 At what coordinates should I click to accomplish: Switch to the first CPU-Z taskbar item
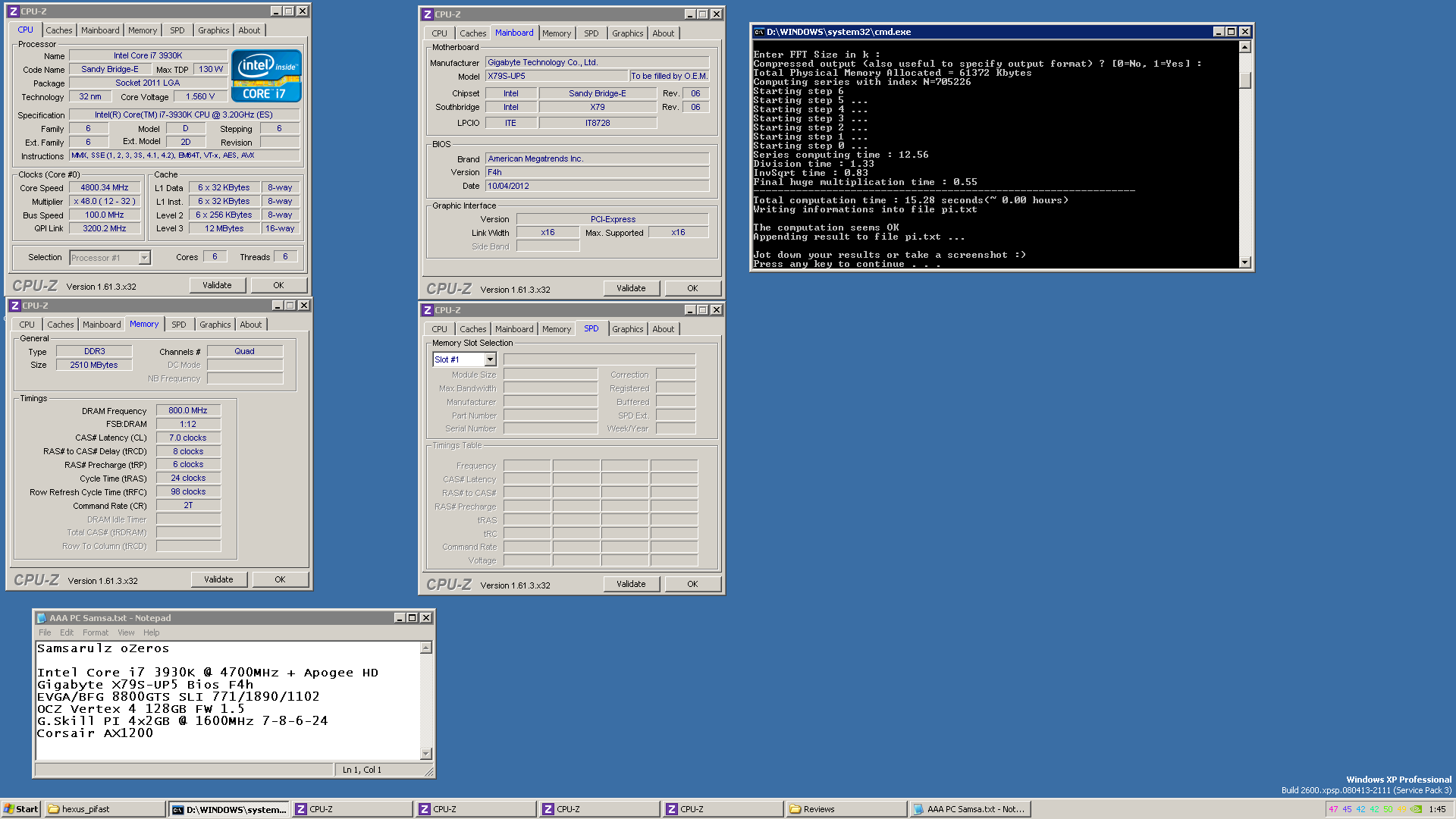click(x=353, y=809)
